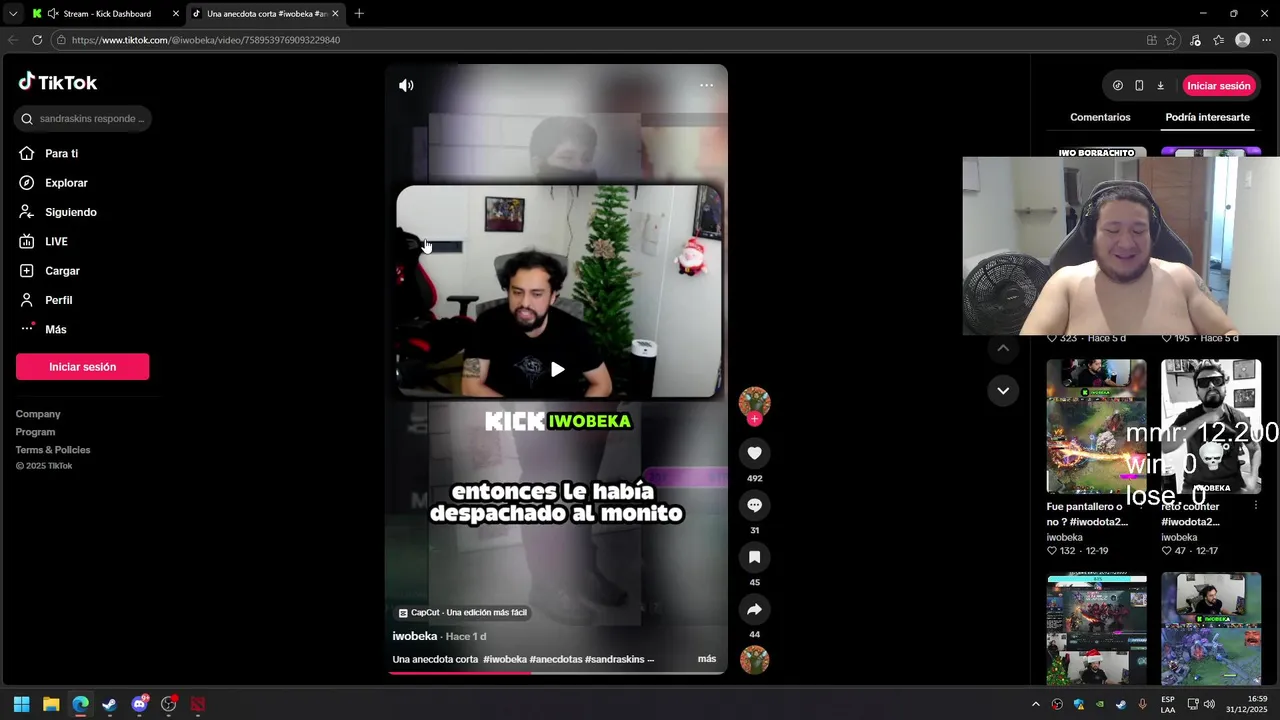
Task: Go back in browser history
Action: (x=13, y=40)
